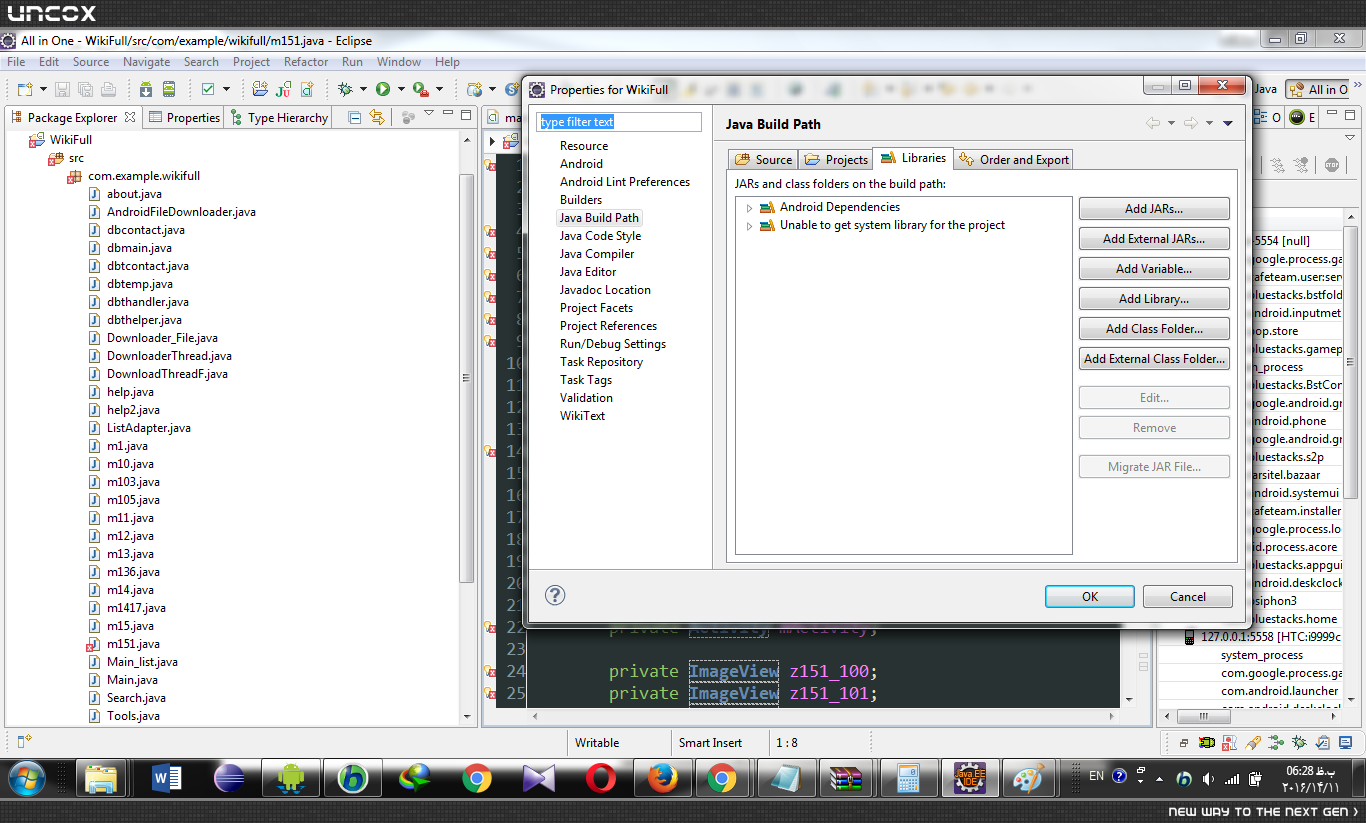Click the type filter text input field
This screenshot has width=1366, height=823.
620,122
